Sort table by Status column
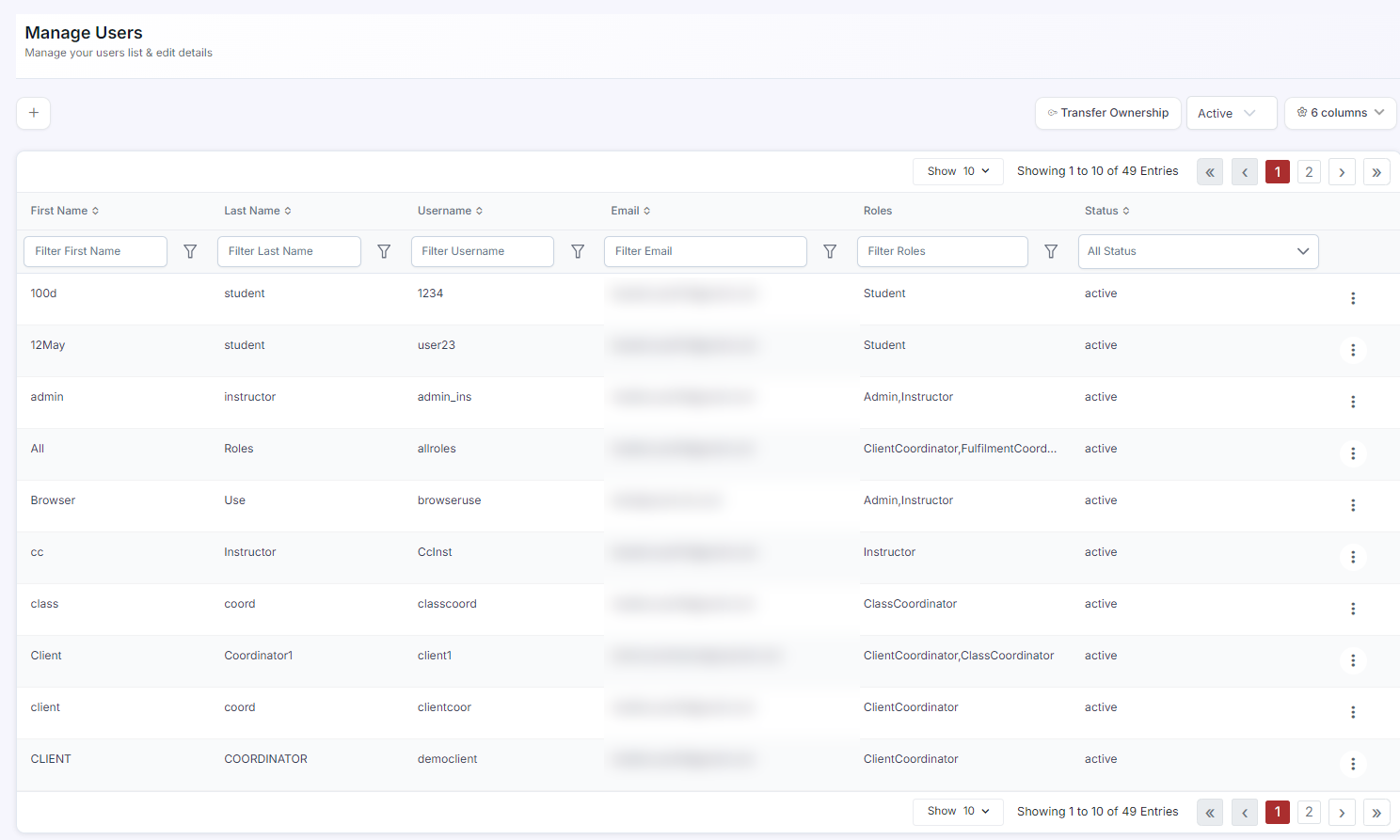 1107,211
